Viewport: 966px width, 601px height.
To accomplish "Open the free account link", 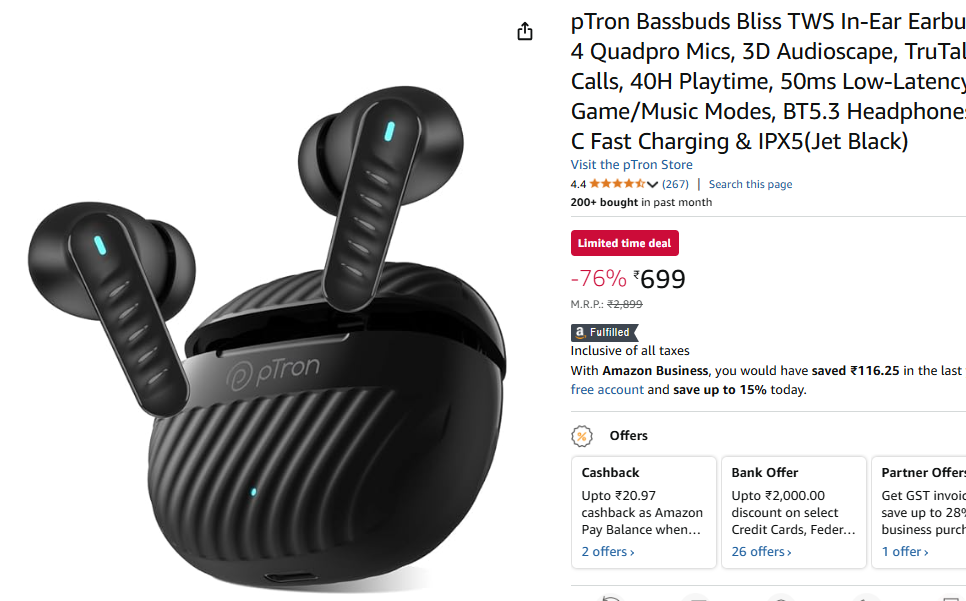I will (607, 390).
